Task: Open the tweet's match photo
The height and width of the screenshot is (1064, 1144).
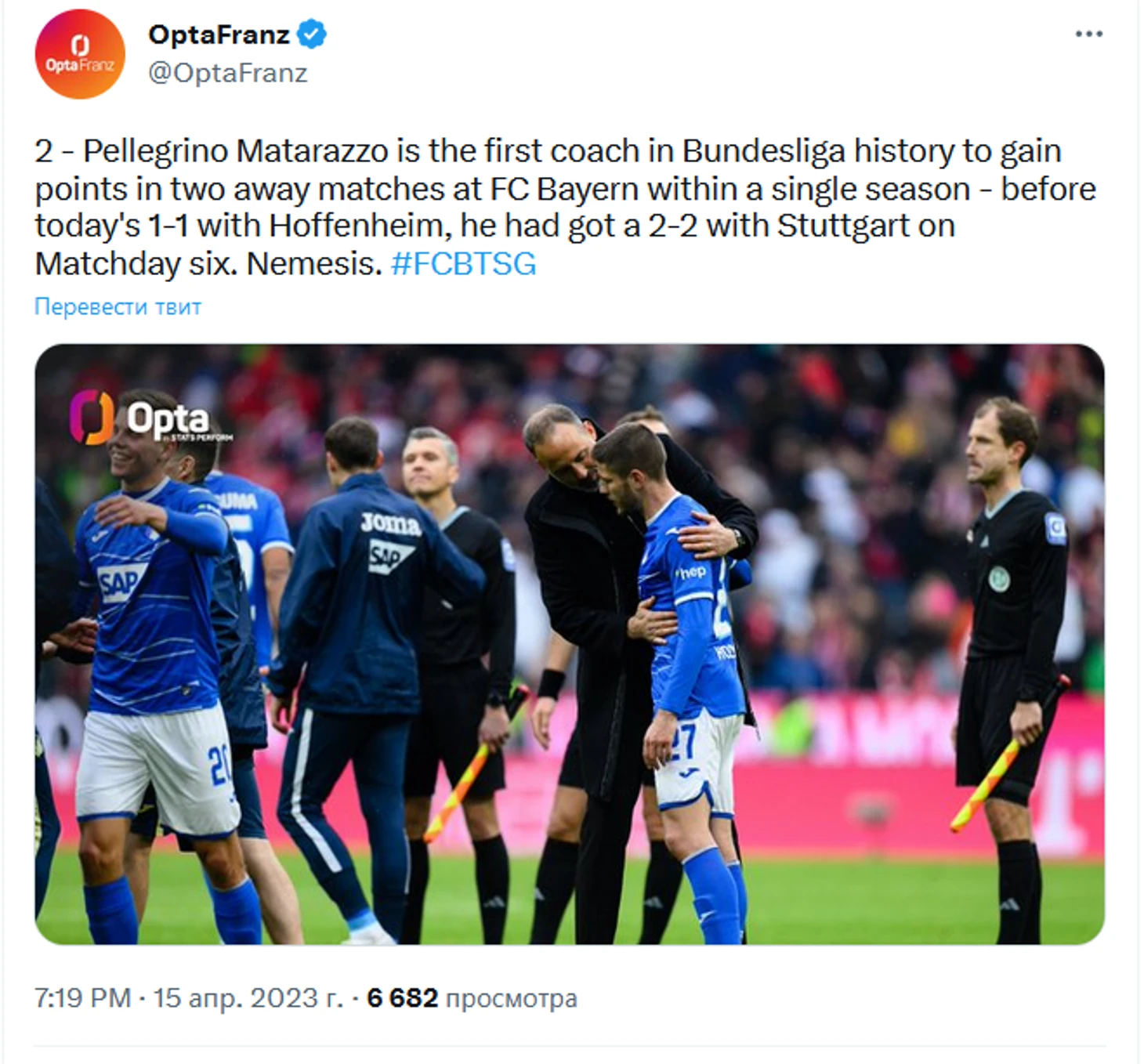Action: click(570, 644)
